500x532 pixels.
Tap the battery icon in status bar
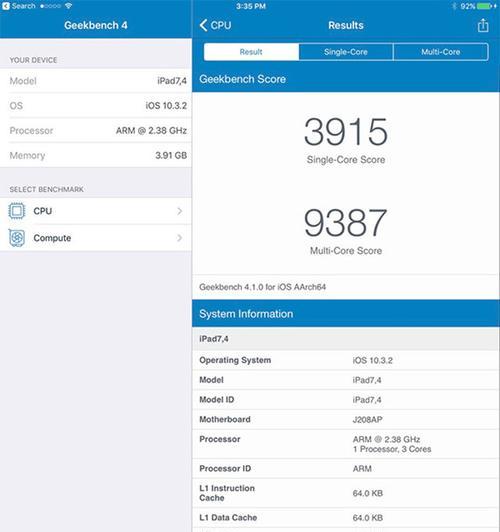pyautogui.click(x=485, y=6)
